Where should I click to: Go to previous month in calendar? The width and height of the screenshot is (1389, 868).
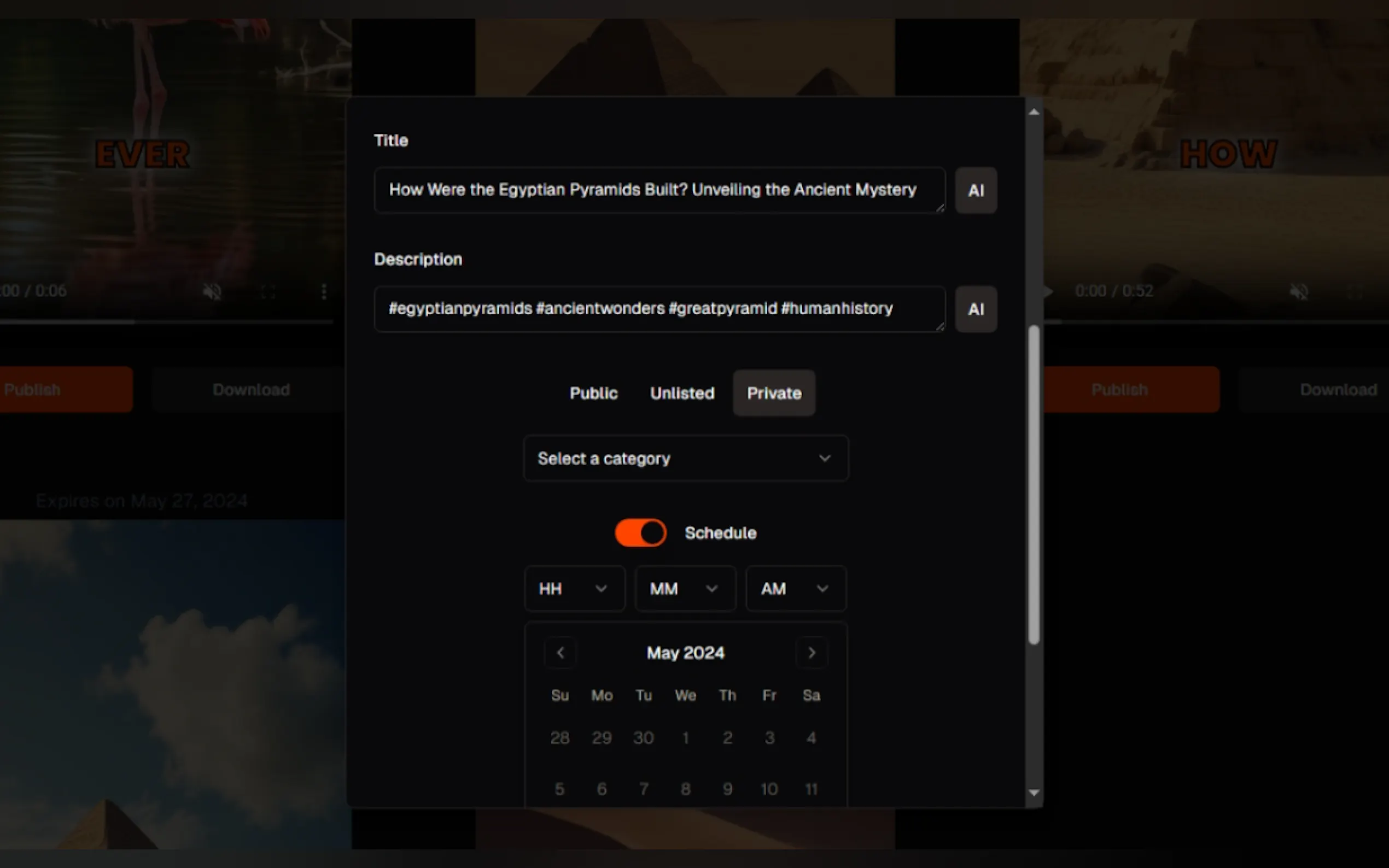click(560, 653)
